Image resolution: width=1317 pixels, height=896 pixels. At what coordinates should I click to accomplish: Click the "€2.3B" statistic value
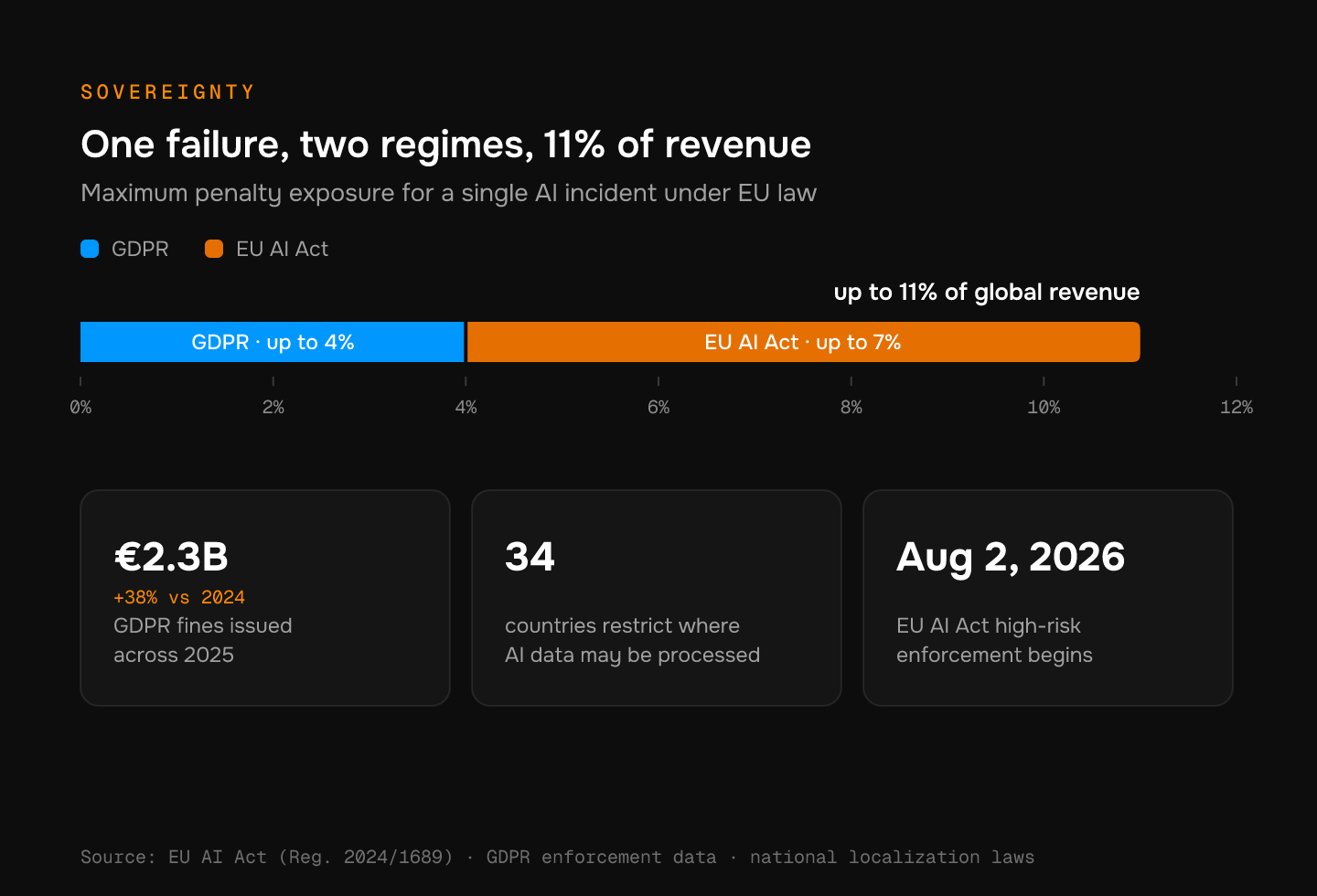point(171,557)
